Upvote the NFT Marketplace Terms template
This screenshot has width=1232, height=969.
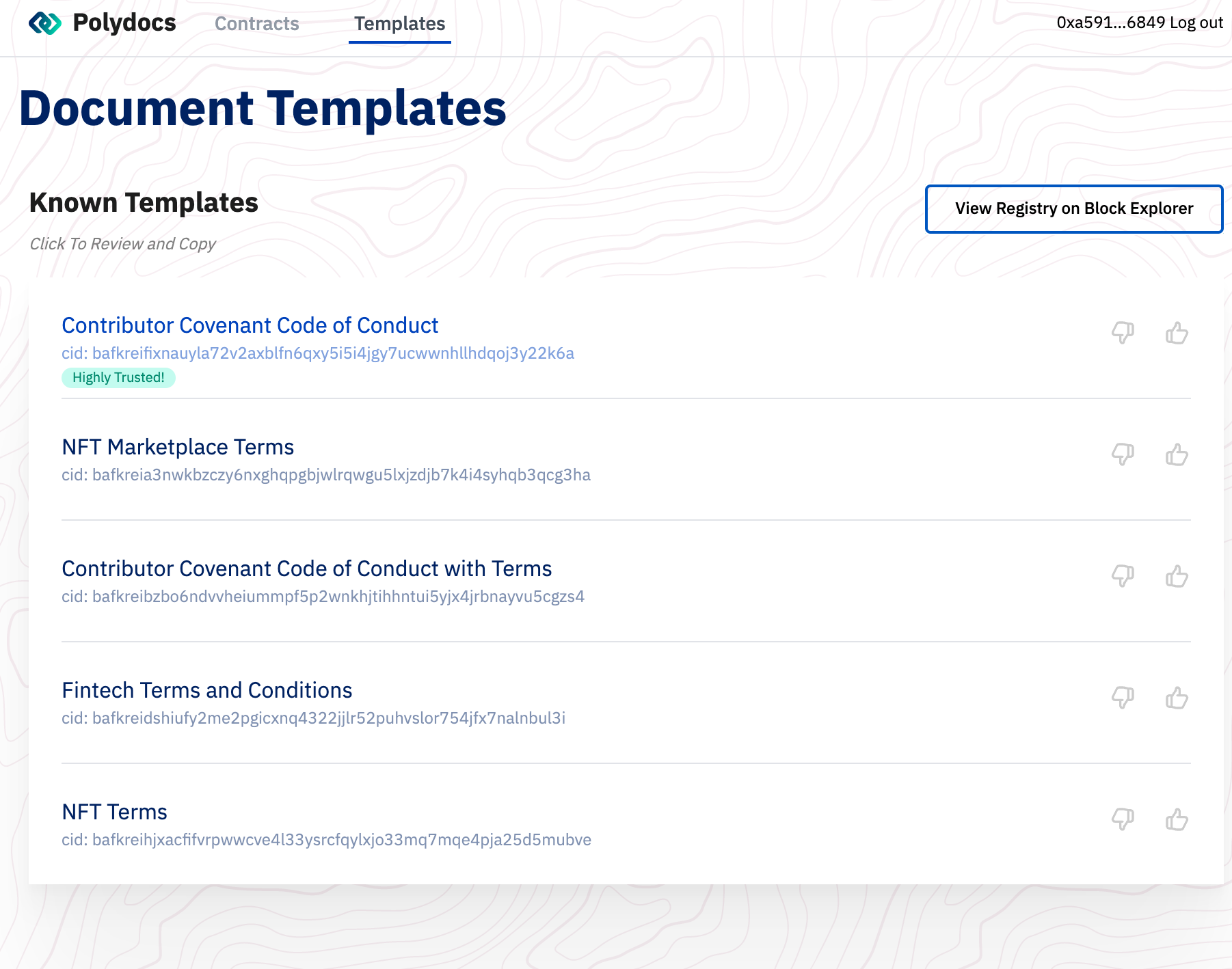tap(1177, 454)
